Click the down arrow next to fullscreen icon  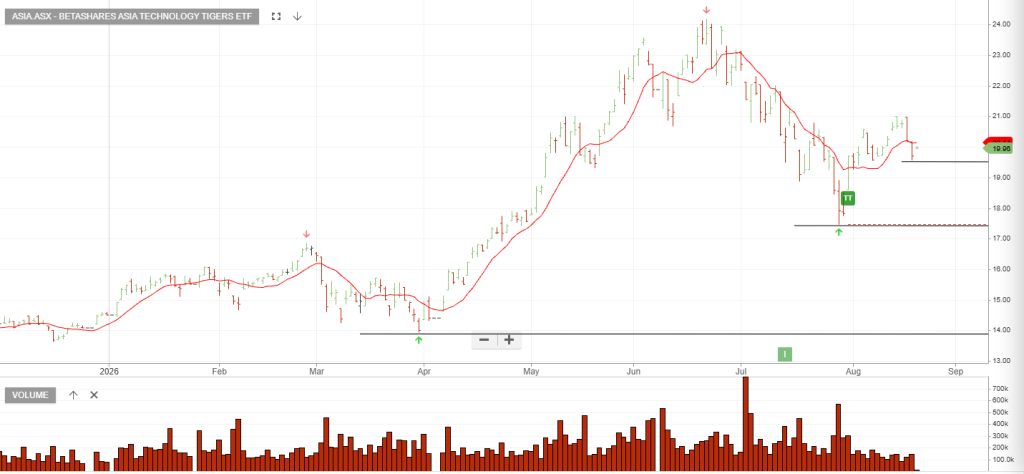[297, 16]
